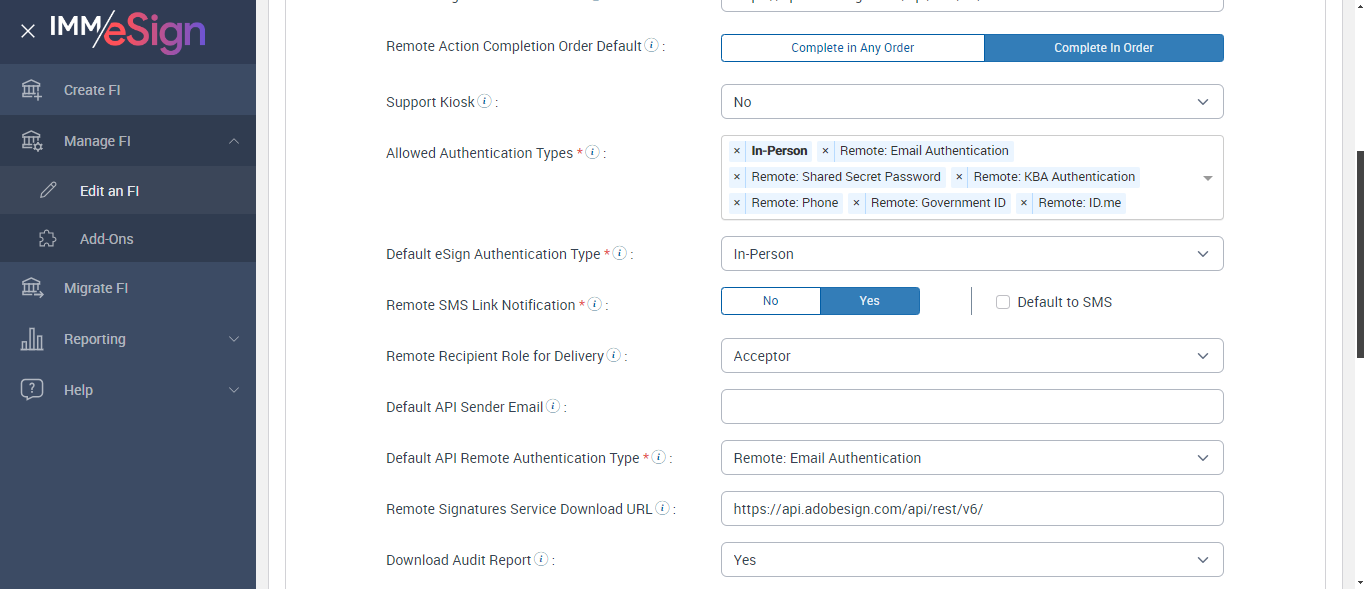Click the Default API Sender Email field
Image resolution: width=1366 pixels, height=589 pixels.
971,407
